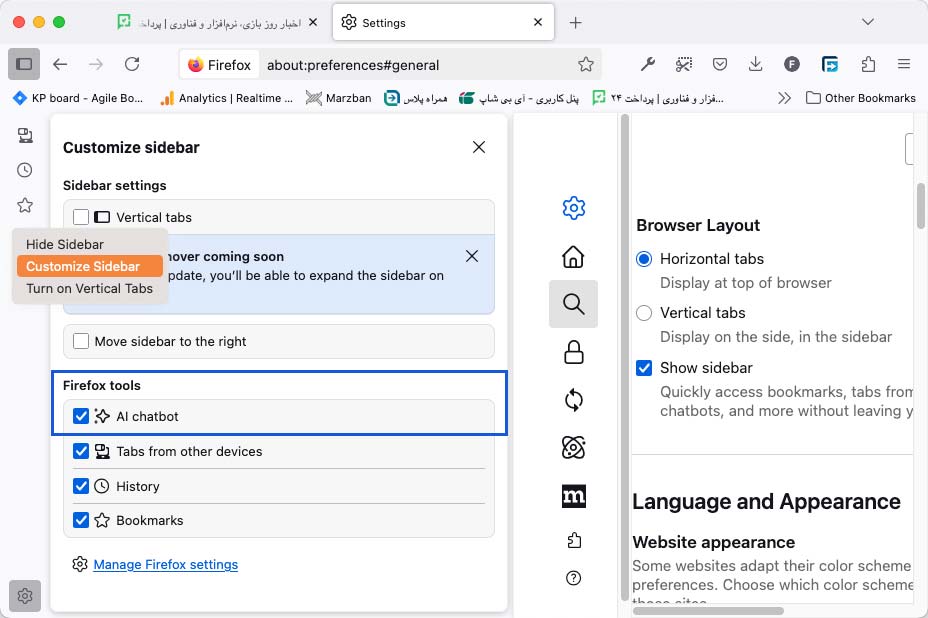
Task: Select the Search category magnifier icon
Action: click(573, 304)
